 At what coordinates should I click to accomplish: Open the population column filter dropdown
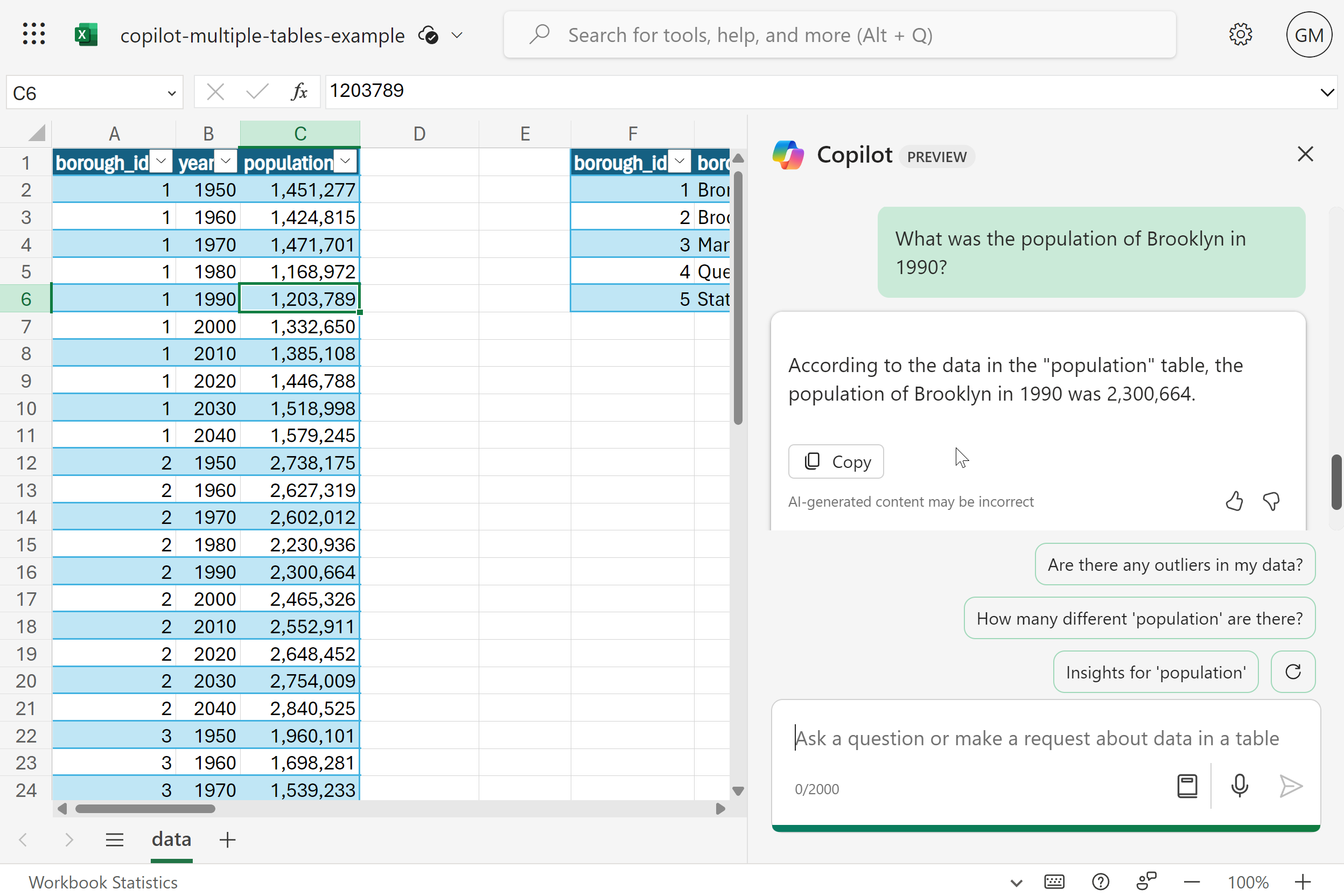point(345,162)
